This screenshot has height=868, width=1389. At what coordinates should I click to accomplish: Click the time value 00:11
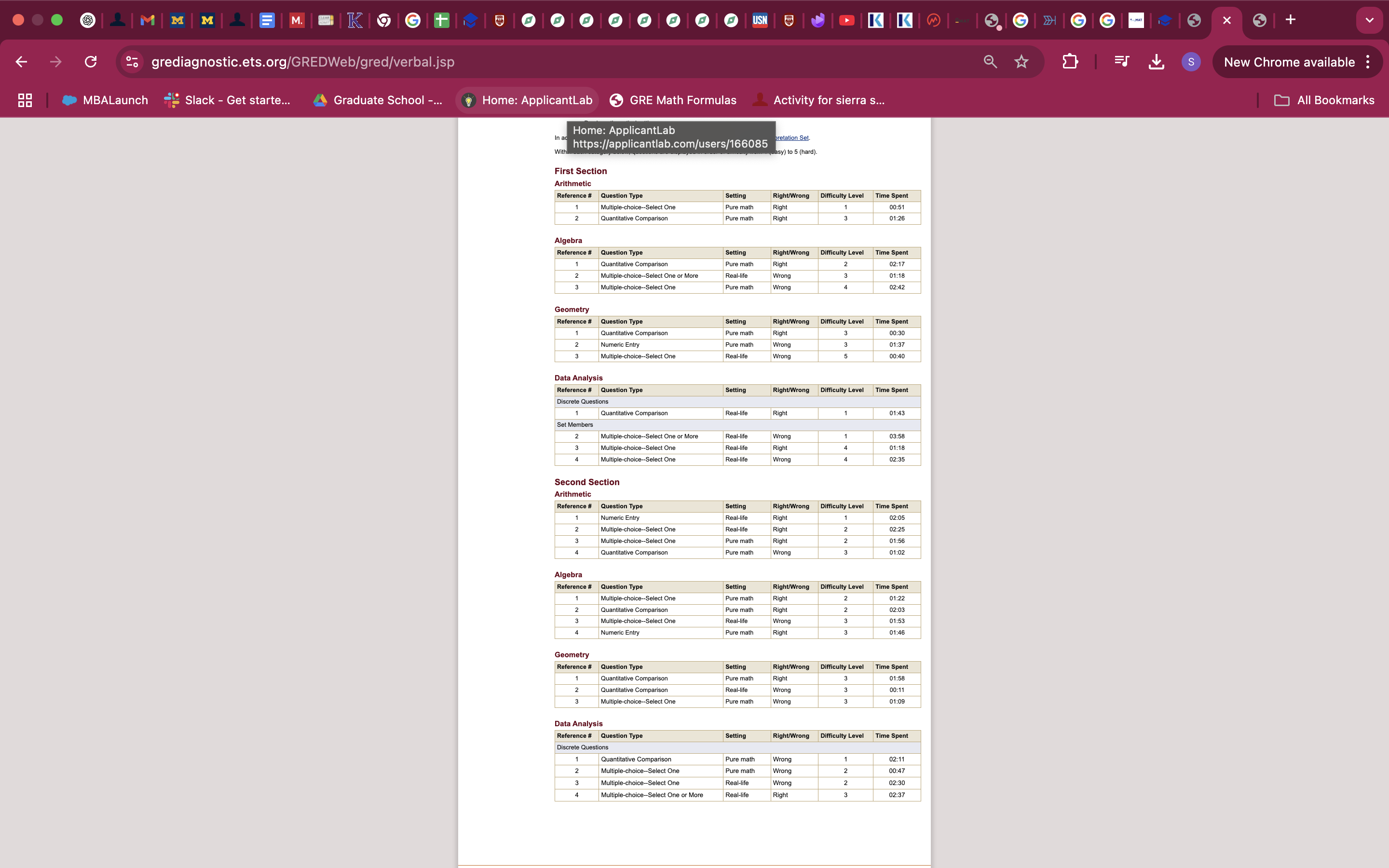[x=897, y=690]
